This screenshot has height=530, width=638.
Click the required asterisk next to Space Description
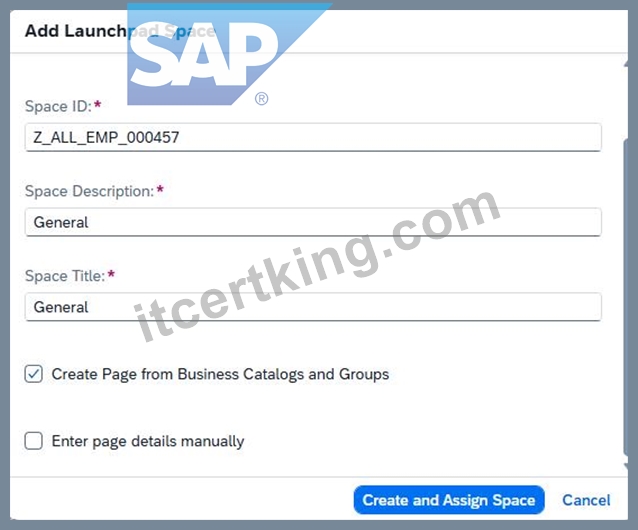tap(160, 190)
